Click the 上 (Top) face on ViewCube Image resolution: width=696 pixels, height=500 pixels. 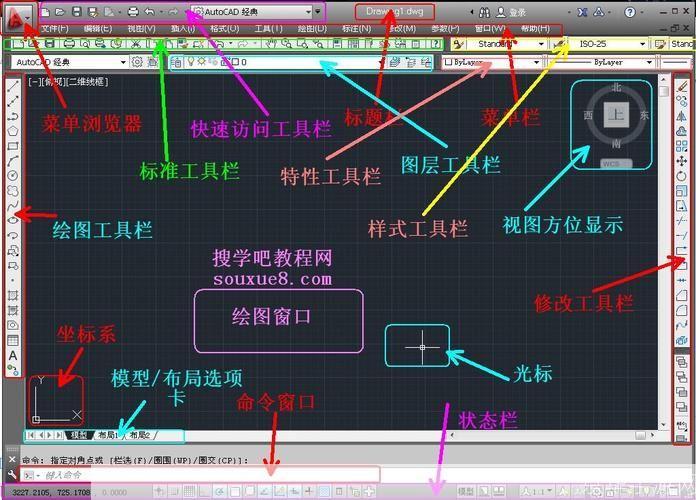(616, 115)
